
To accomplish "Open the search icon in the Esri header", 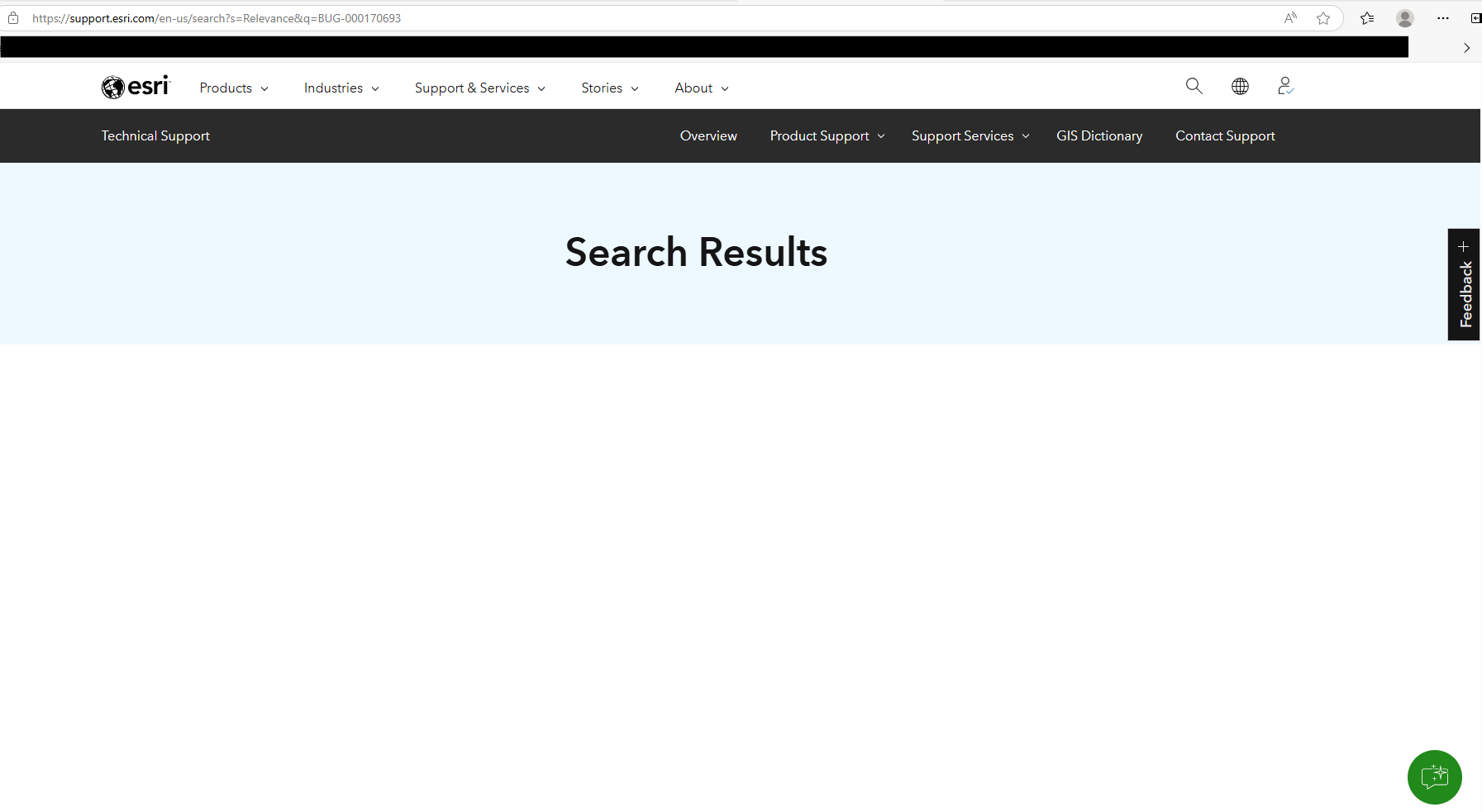I will [1194, 86].
